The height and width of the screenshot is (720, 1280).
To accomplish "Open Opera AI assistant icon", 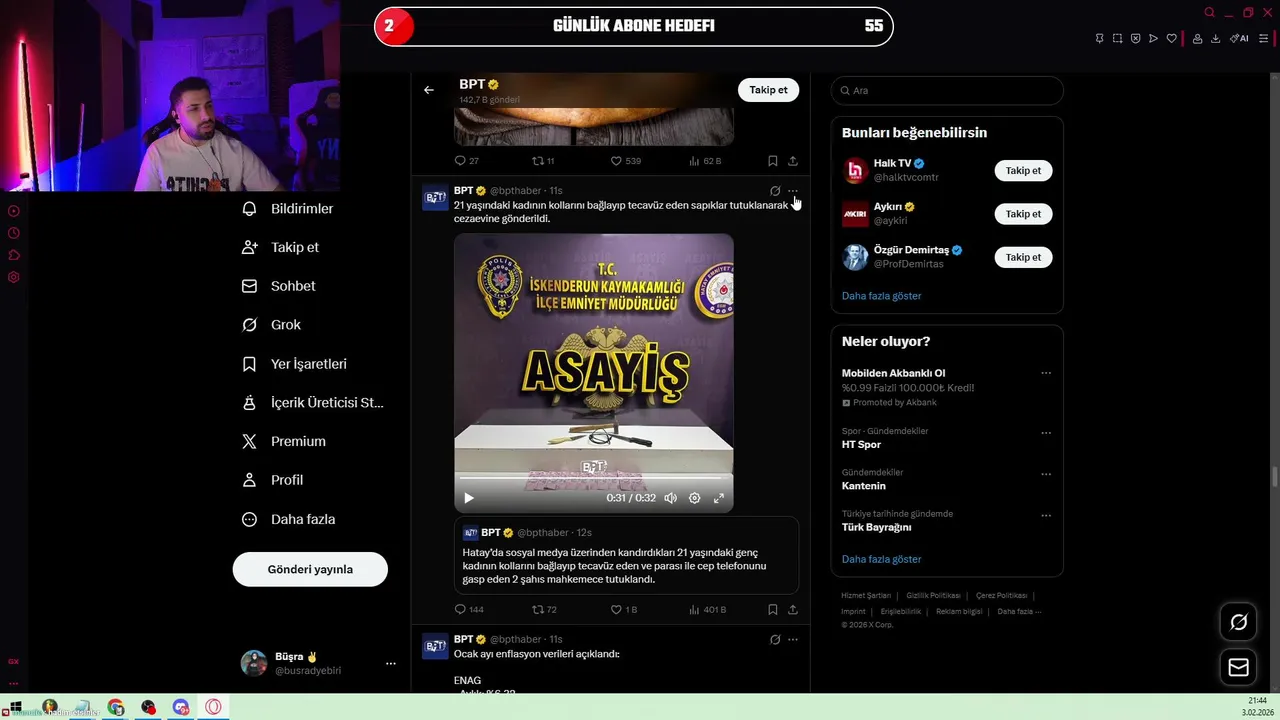I will tap(1239, 38).
